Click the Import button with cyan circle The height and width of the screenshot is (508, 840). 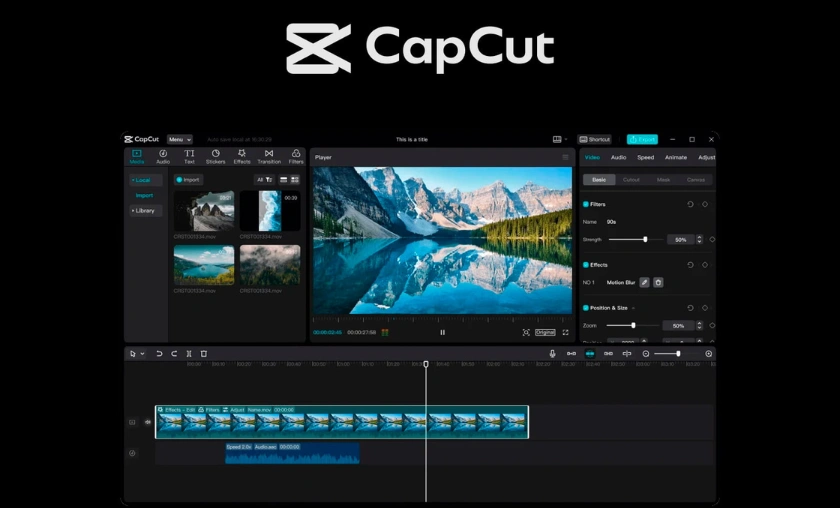188,180
